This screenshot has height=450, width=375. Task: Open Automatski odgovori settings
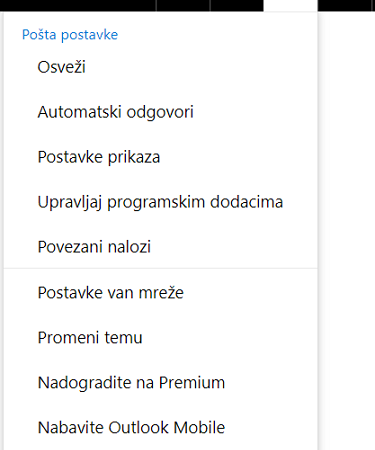click(161, 112)
